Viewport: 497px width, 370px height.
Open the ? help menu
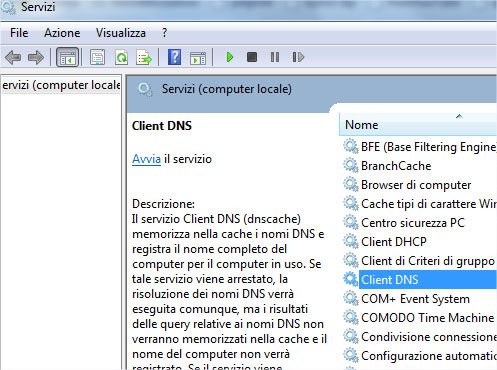[x=164, y=33]
